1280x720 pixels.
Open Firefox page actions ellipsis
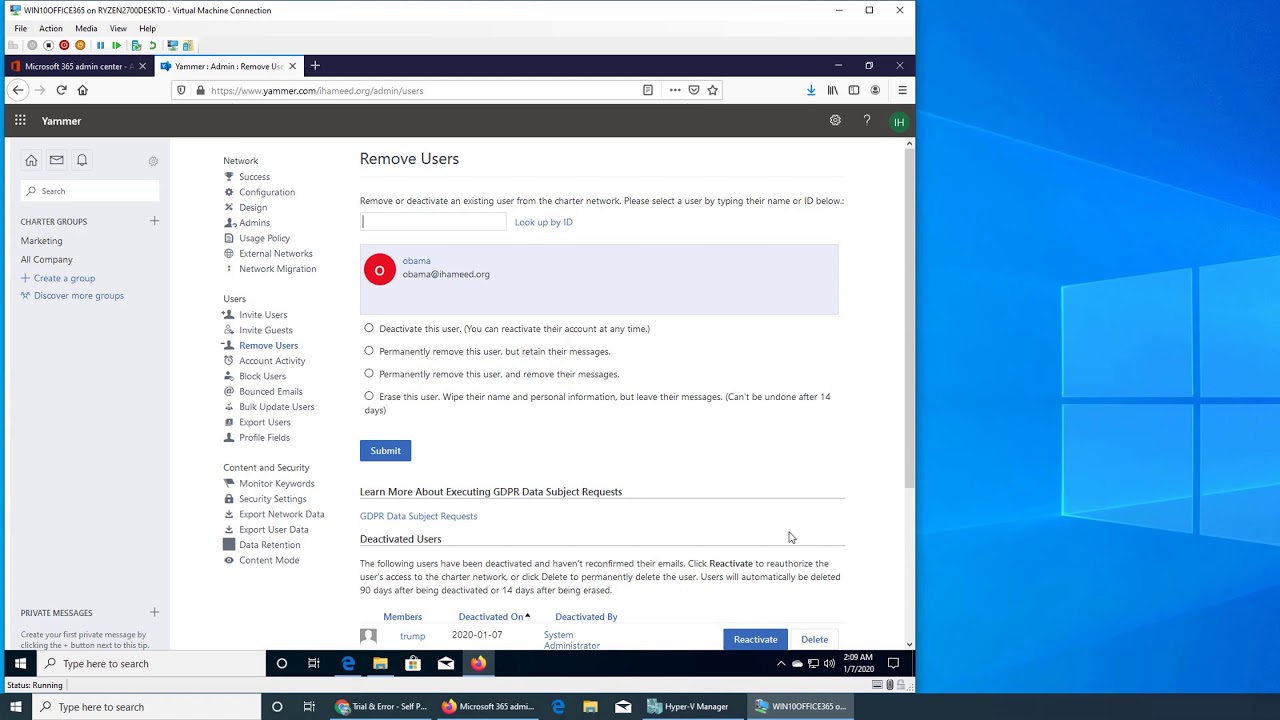point(675,90)
